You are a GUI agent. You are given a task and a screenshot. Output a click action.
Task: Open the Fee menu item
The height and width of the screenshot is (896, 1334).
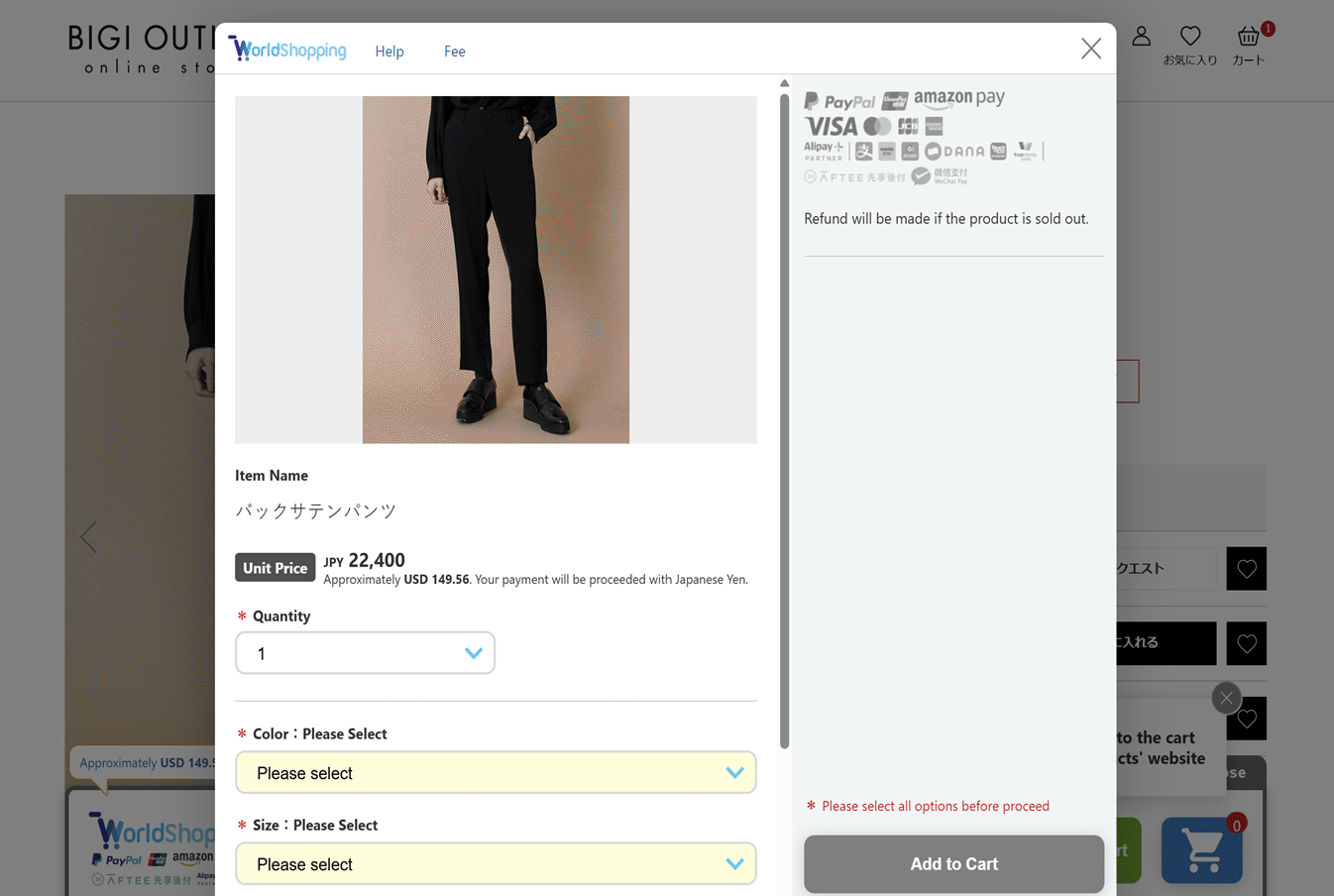[455, 52]
